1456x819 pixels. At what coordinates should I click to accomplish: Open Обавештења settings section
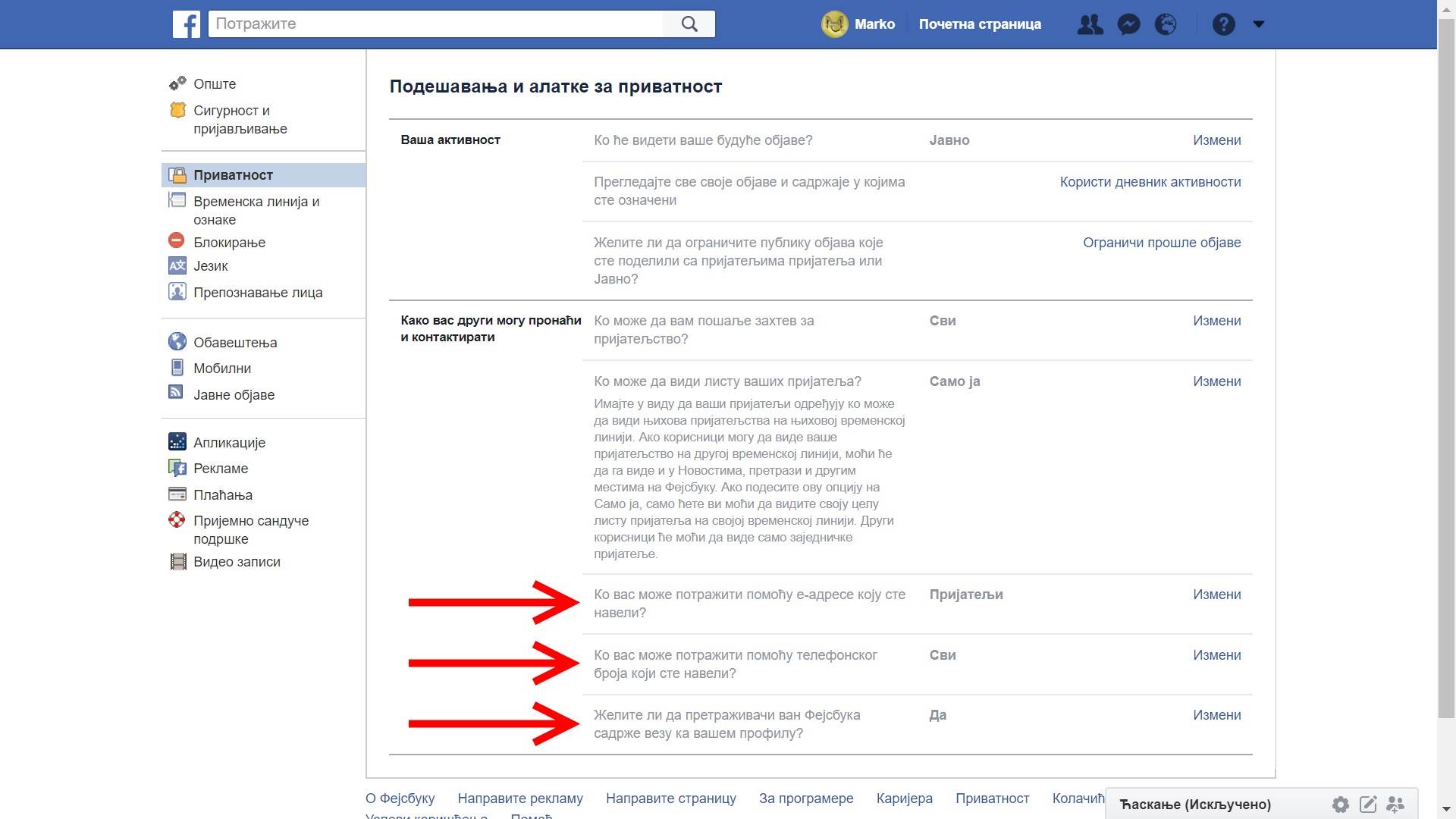coord(235,343)
